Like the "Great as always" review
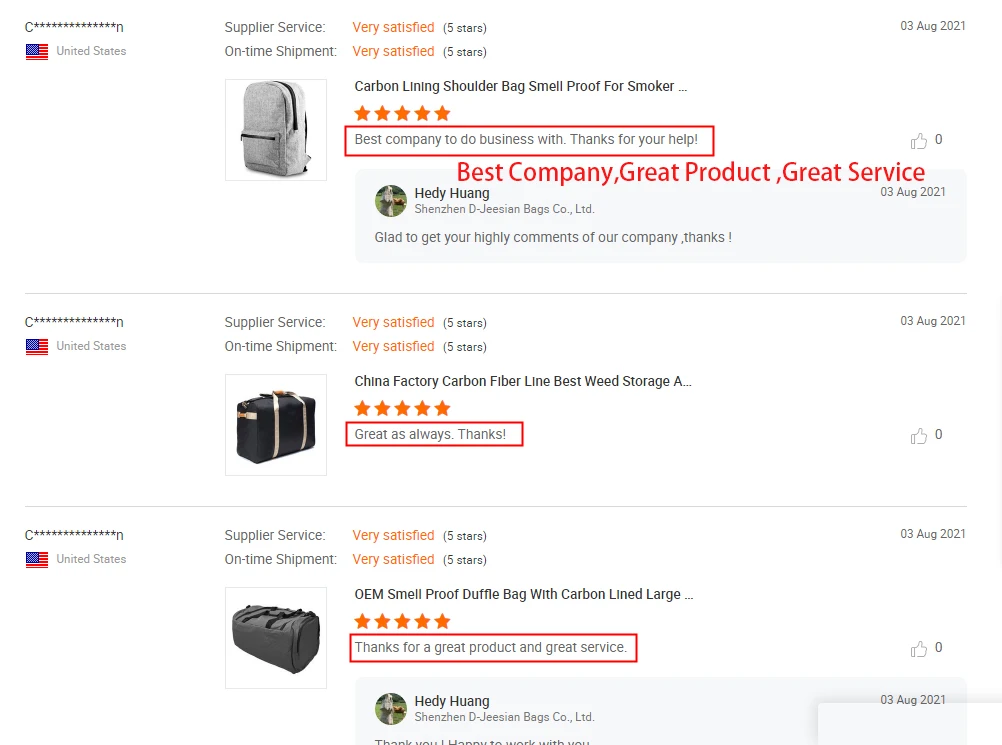This screenshot has width=1002, height=745. [x=919, y=436]
